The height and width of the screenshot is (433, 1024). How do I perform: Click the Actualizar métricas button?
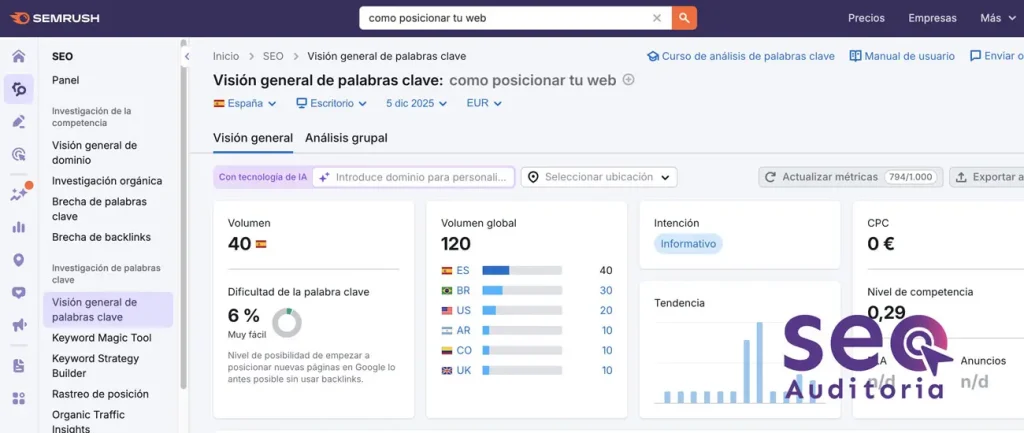pyautogui.click(x=850, y=177)
